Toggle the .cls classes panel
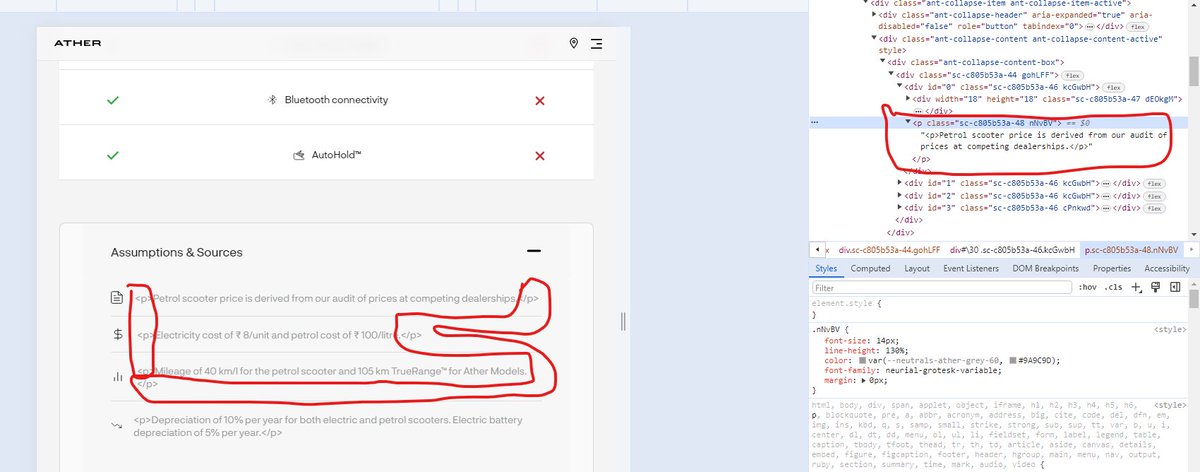Viewport: 1200px width, 472px height. click(1111, 287)
